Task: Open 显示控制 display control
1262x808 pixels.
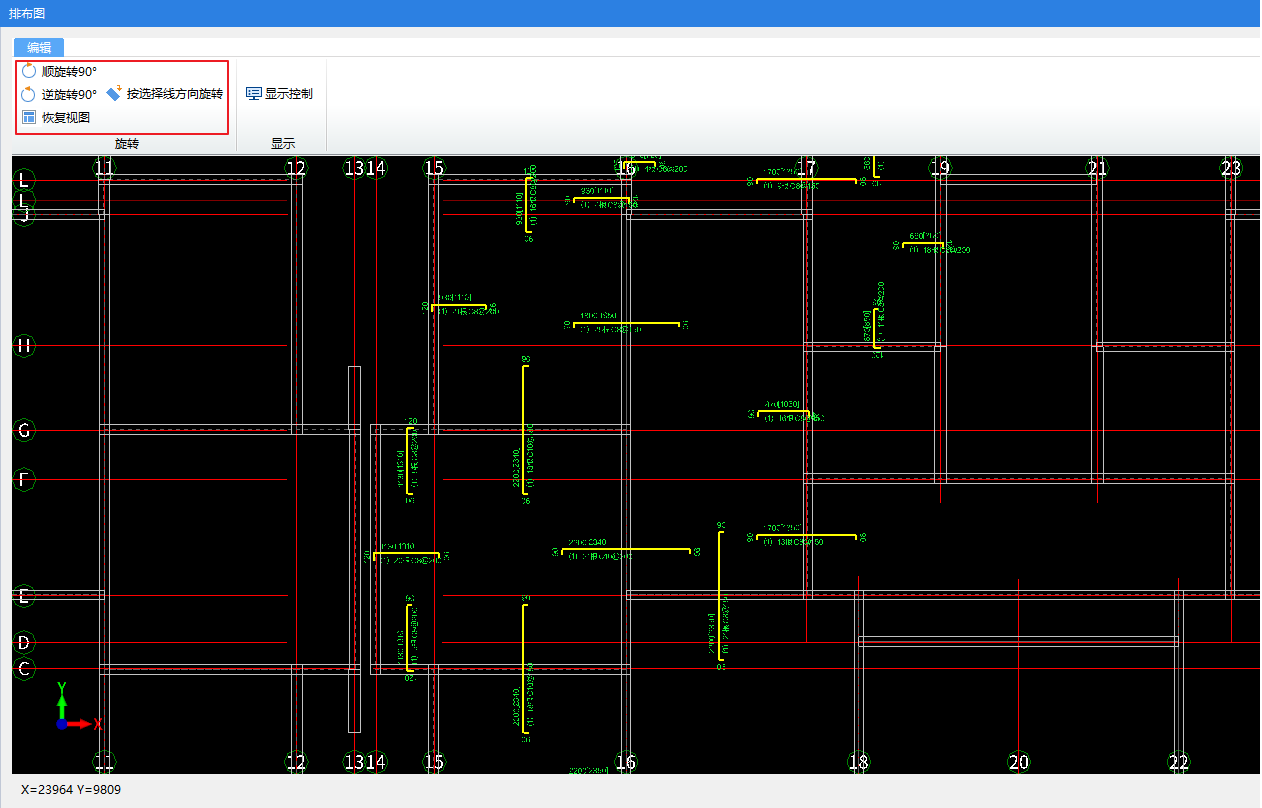Action: pos(279,94)
